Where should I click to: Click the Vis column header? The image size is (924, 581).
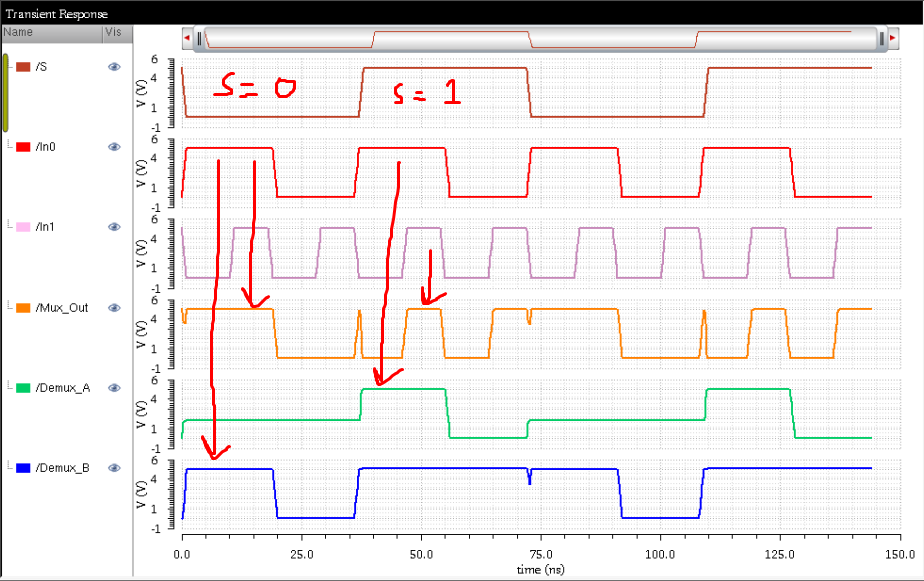(113, 32)
